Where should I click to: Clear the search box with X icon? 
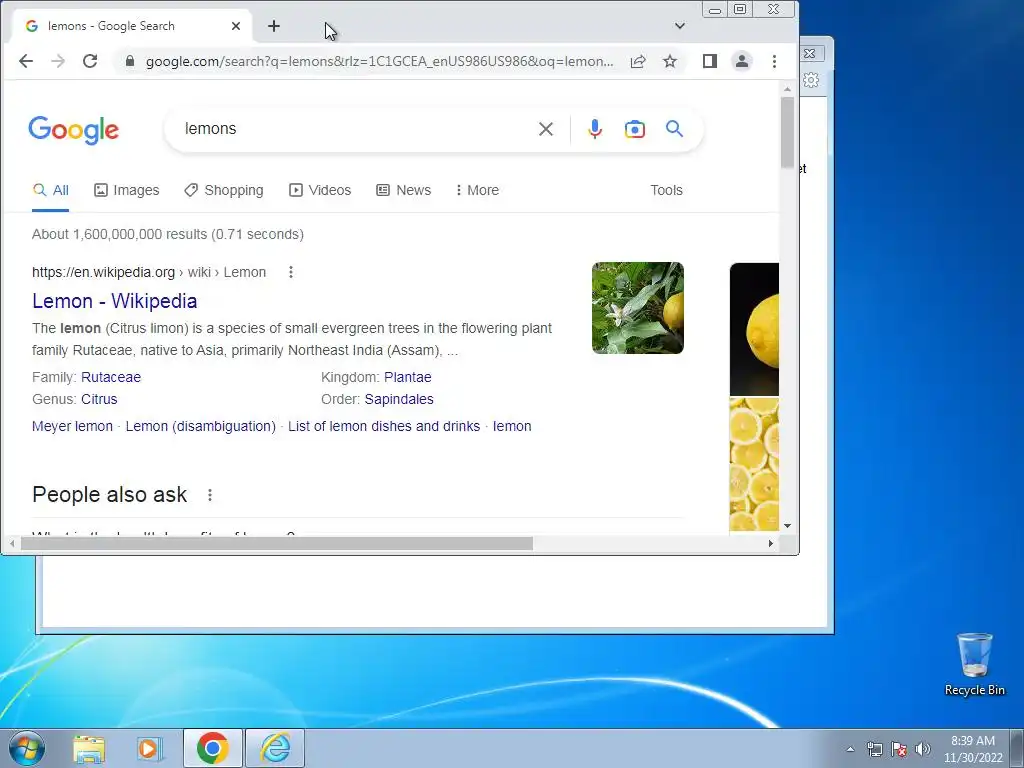(x=546, y=129)
